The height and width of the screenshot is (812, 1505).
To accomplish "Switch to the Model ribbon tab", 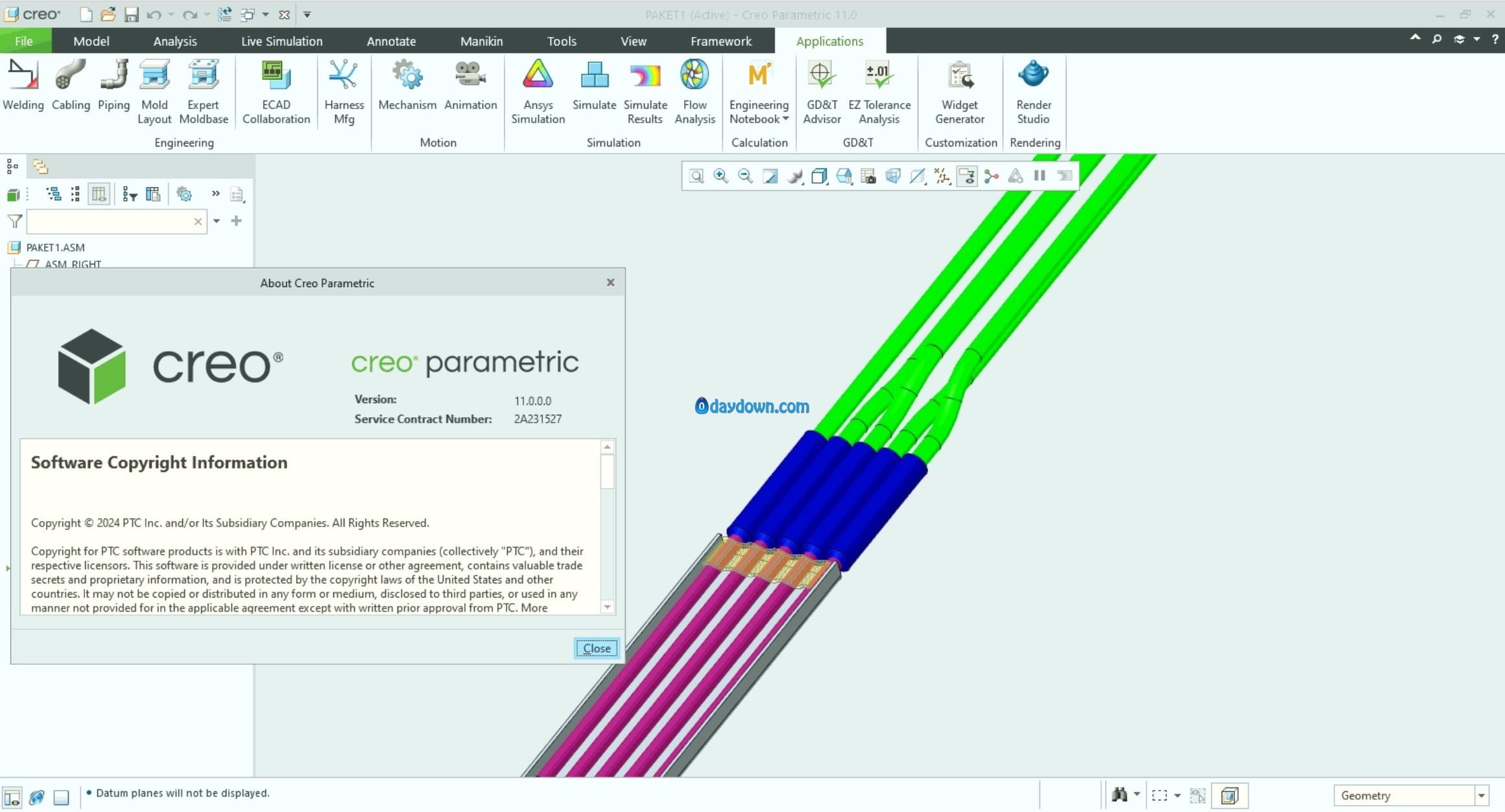I will 91,41.
